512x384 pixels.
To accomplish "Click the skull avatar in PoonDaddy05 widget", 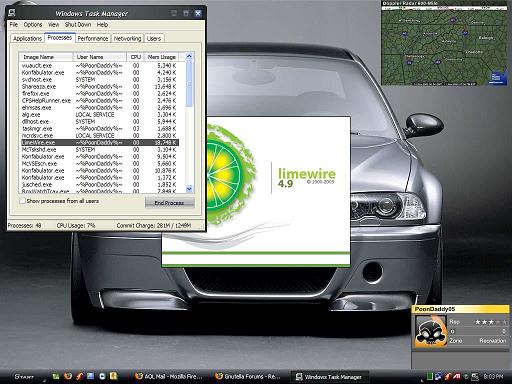I will tap(431, 331).
